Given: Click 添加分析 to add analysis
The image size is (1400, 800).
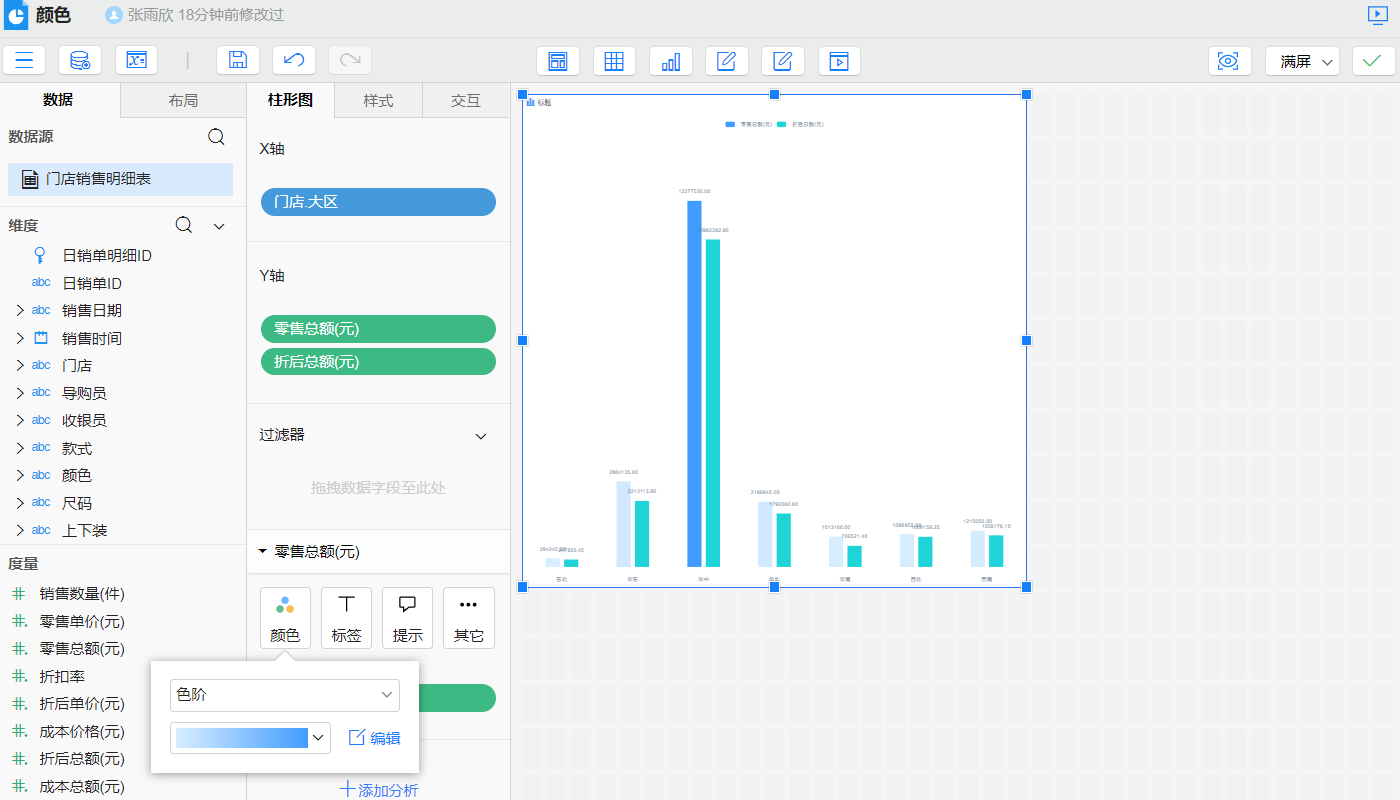Looking at the screenshot, I should [379, 790].
